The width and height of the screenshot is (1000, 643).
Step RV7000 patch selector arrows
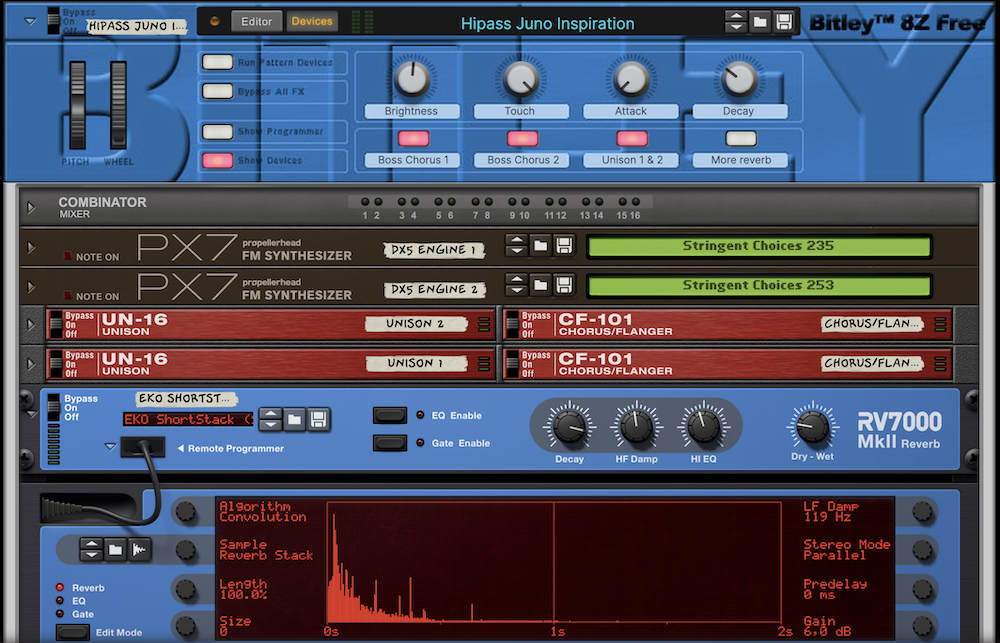coord(270,420)
